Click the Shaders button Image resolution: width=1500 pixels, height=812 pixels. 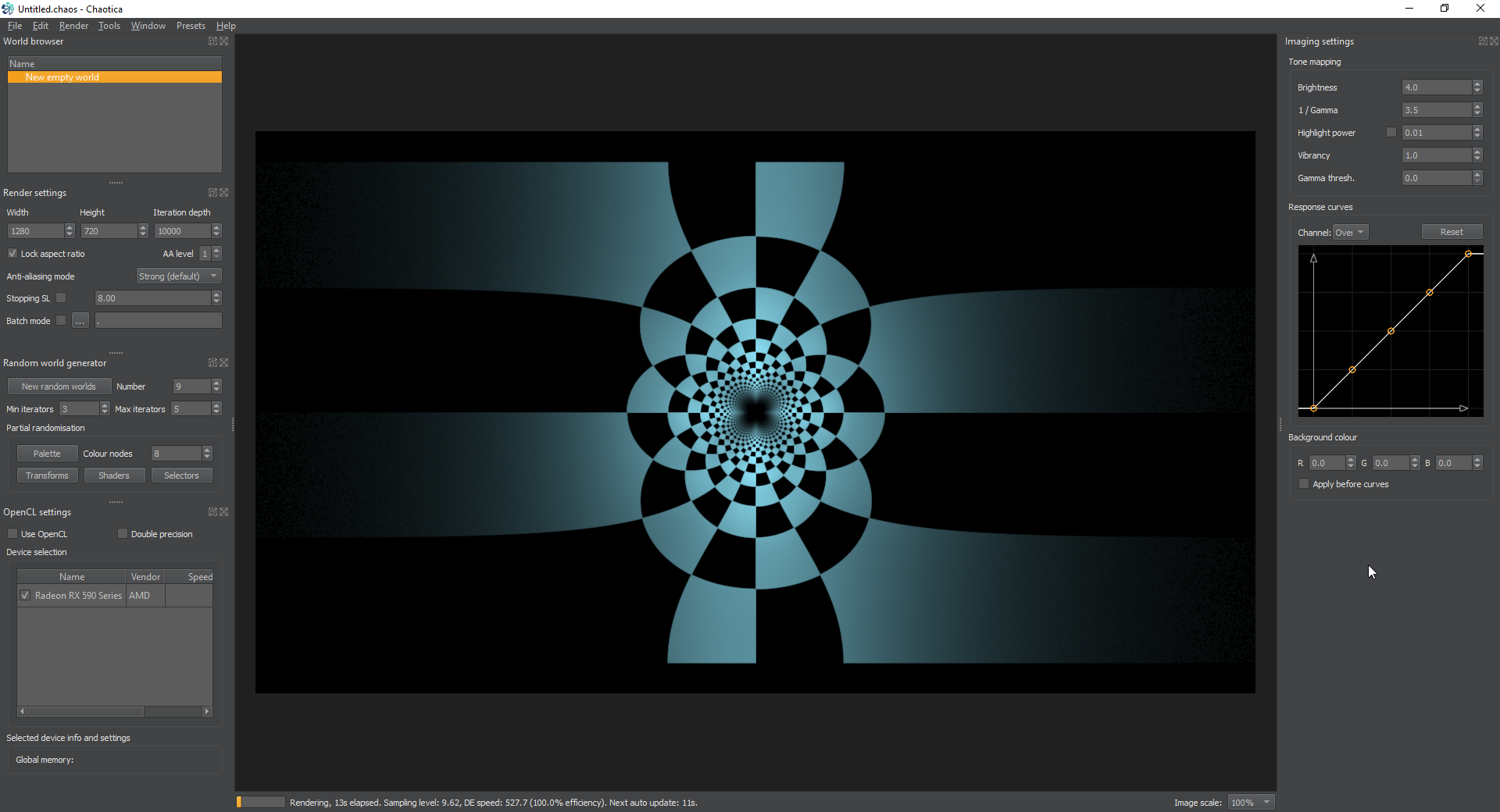coord(114,475)
